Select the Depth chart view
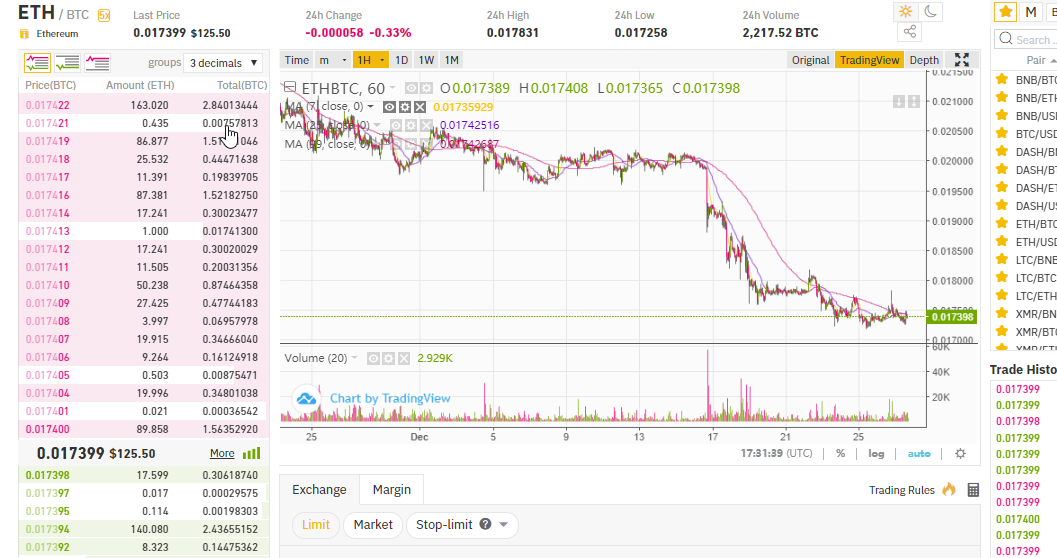Image resolution: width=1057 pixels, height=558 pixels. (924, 60)
